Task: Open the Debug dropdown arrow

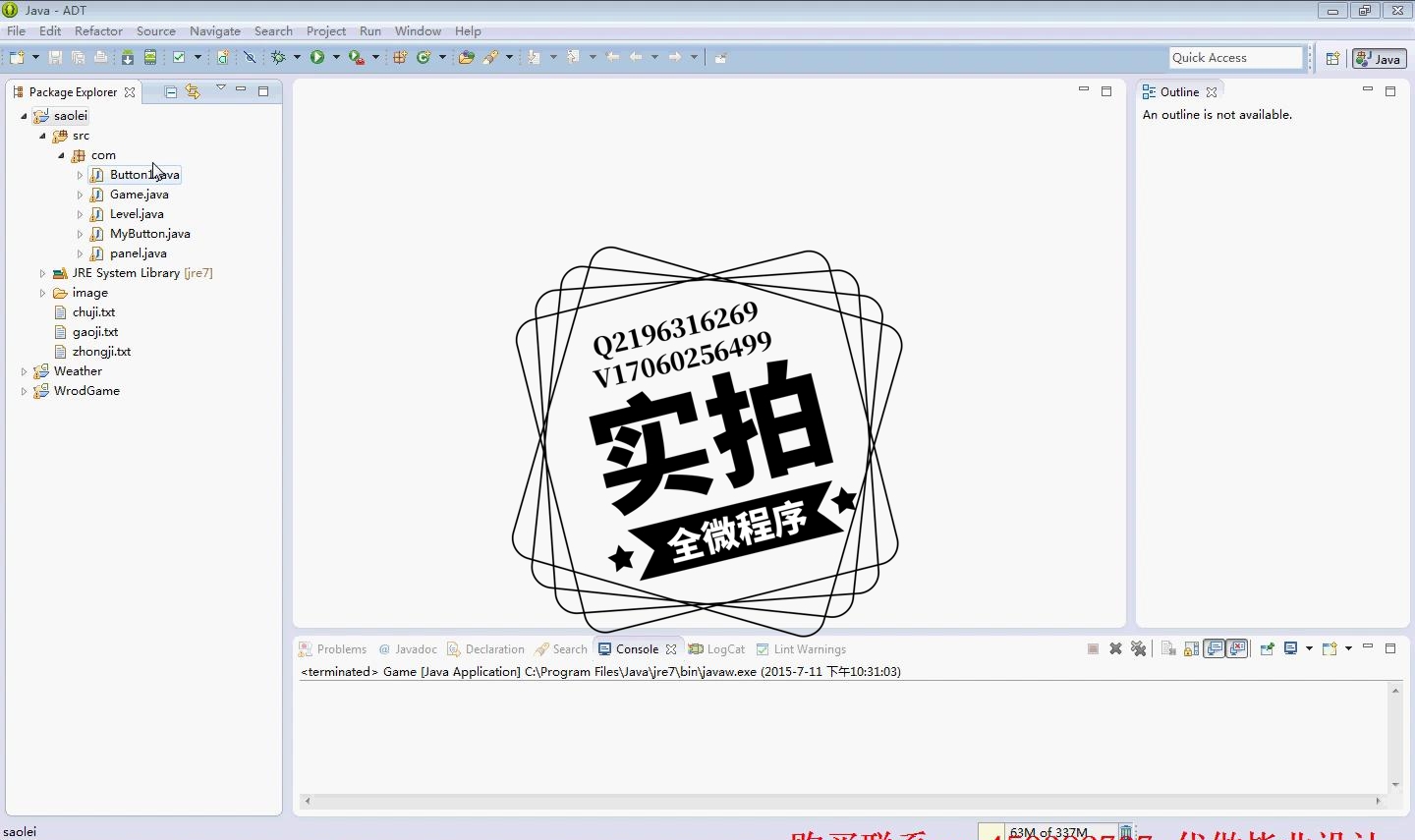Action: [x=297, y=58]
